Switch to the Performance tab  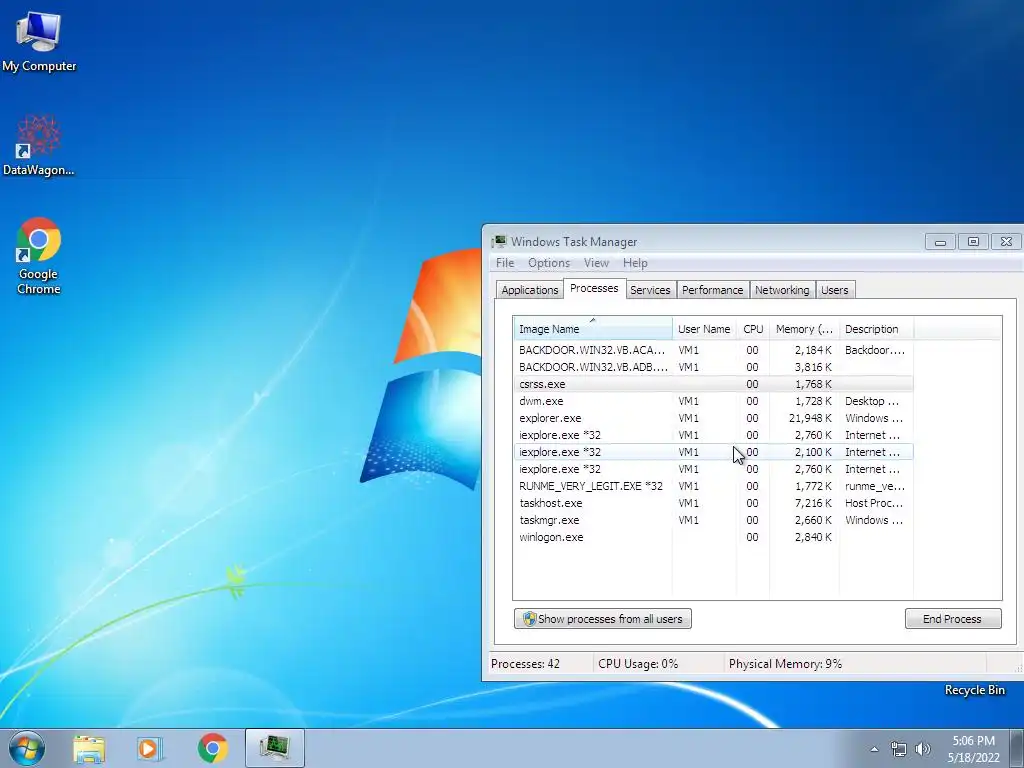(712, 290)
